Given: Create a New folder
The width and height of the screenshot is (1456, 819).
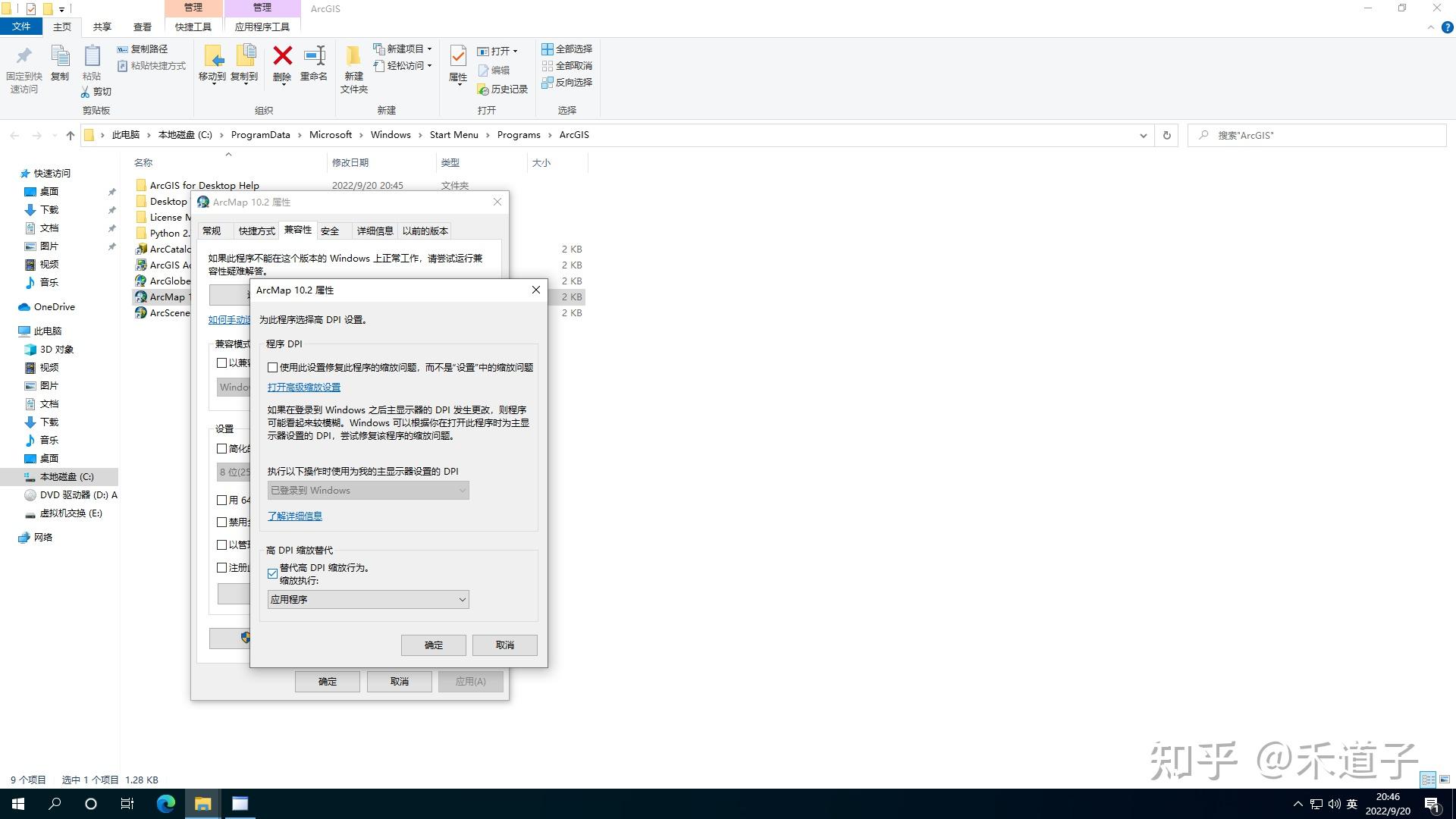Looking at the screenshot, I should click(353, 68).
